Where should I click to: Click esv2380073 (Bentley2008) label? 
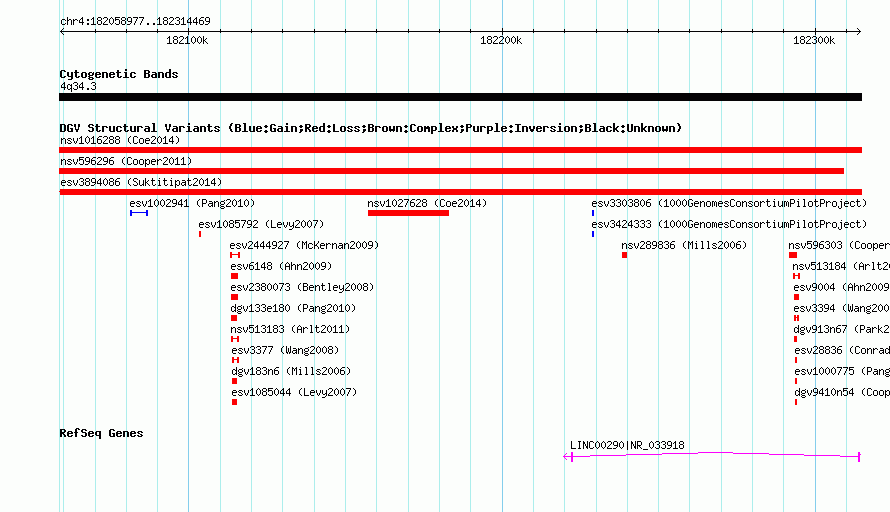[x=302, y=287]
